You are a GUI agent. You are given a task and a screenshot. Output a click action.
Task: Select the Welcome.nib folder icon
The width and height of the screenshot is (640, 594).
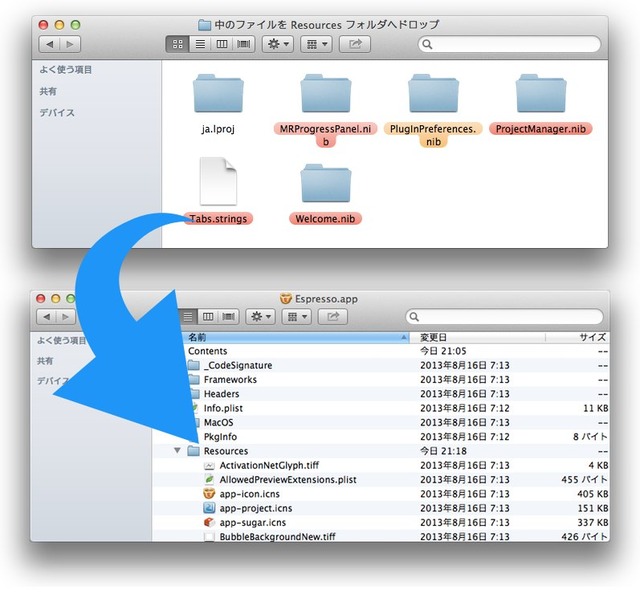tap(326, 183)
